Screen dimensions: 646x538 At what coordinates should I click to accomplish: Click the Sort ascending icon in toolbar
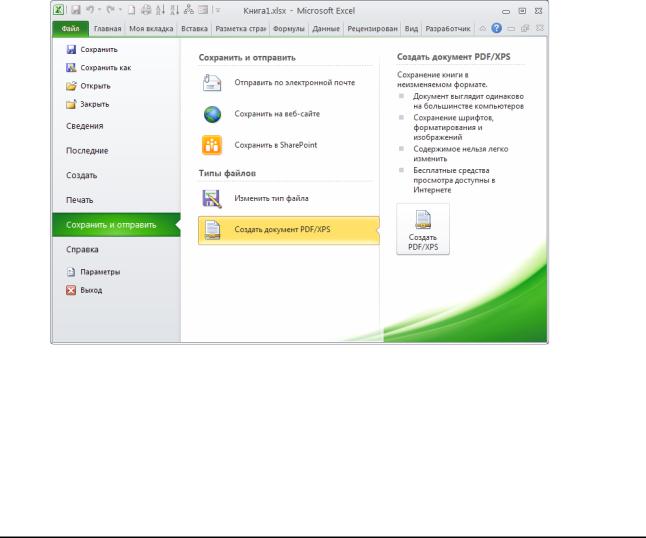tap(160, 10)
